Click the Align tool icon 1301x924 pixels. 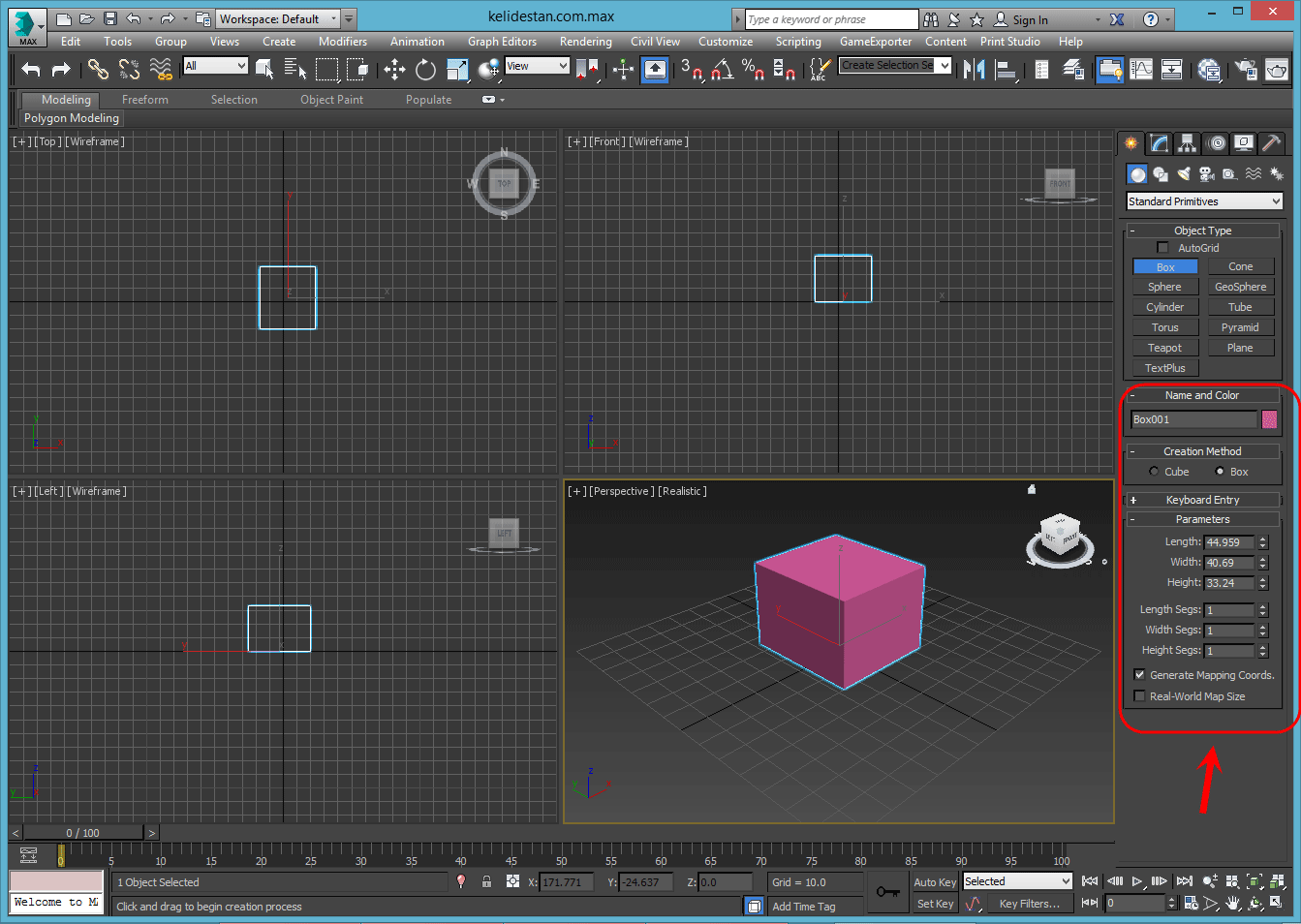tap(1006, 69)
